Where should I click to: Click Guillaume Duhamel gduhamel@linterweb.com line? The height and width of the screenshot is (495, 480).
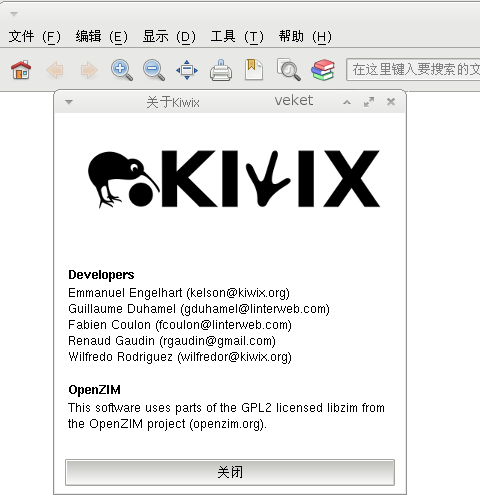199,309
